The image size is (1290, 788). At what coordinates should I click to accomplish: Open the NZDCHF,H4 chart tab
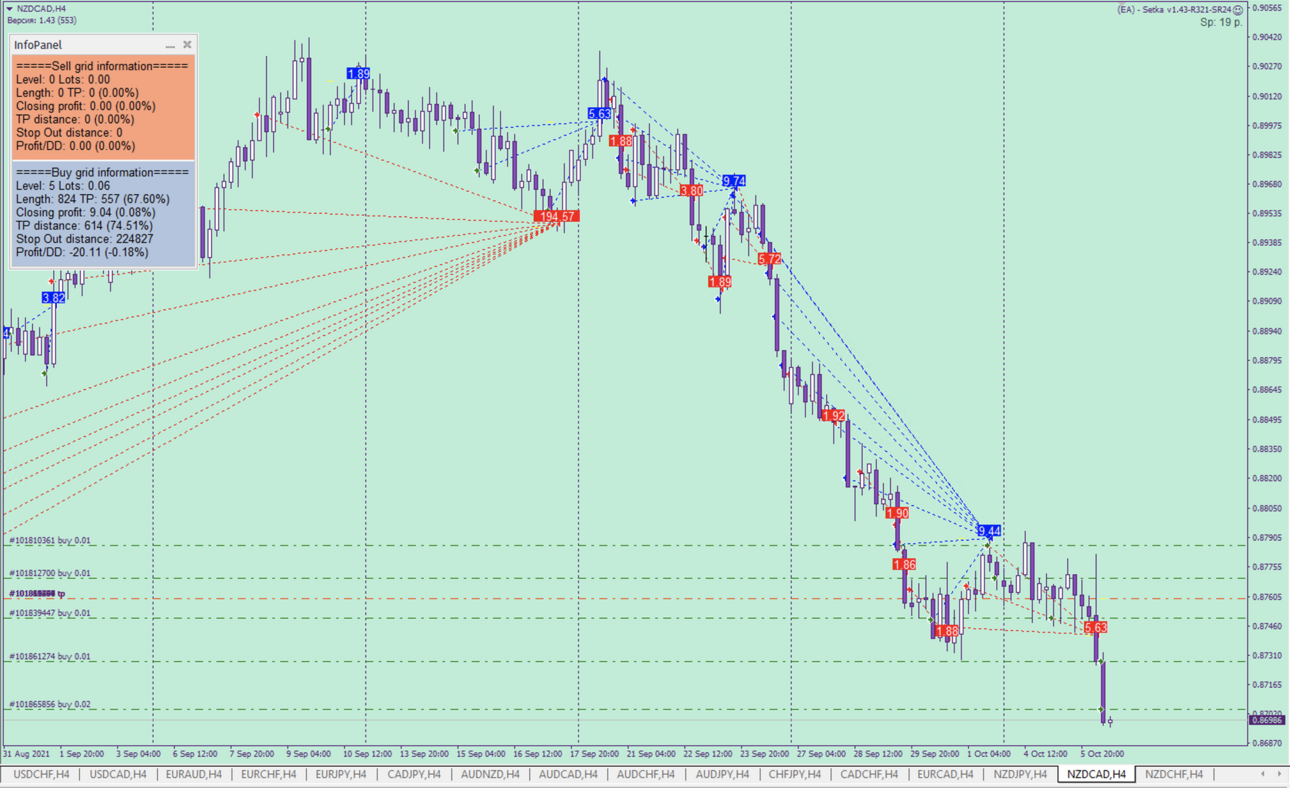[x=1174, y=774]
